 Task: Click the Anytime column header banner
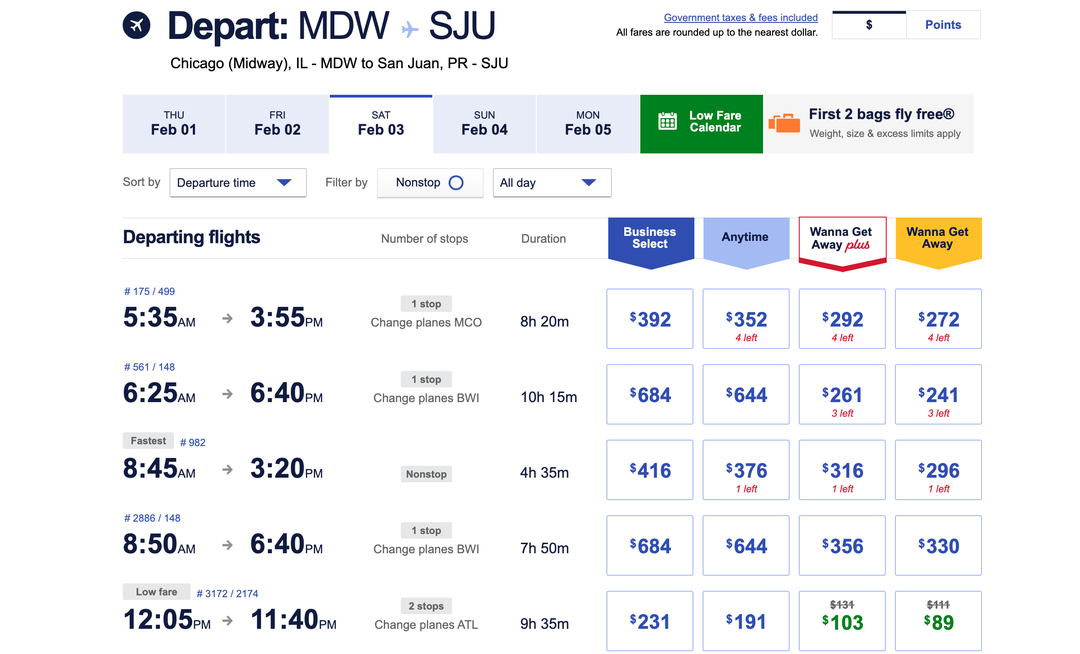pos(746,238)
